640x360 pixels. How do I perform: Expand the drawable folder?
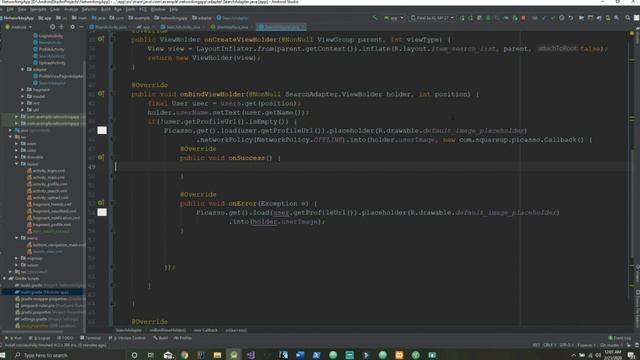[x=17, y=157]
